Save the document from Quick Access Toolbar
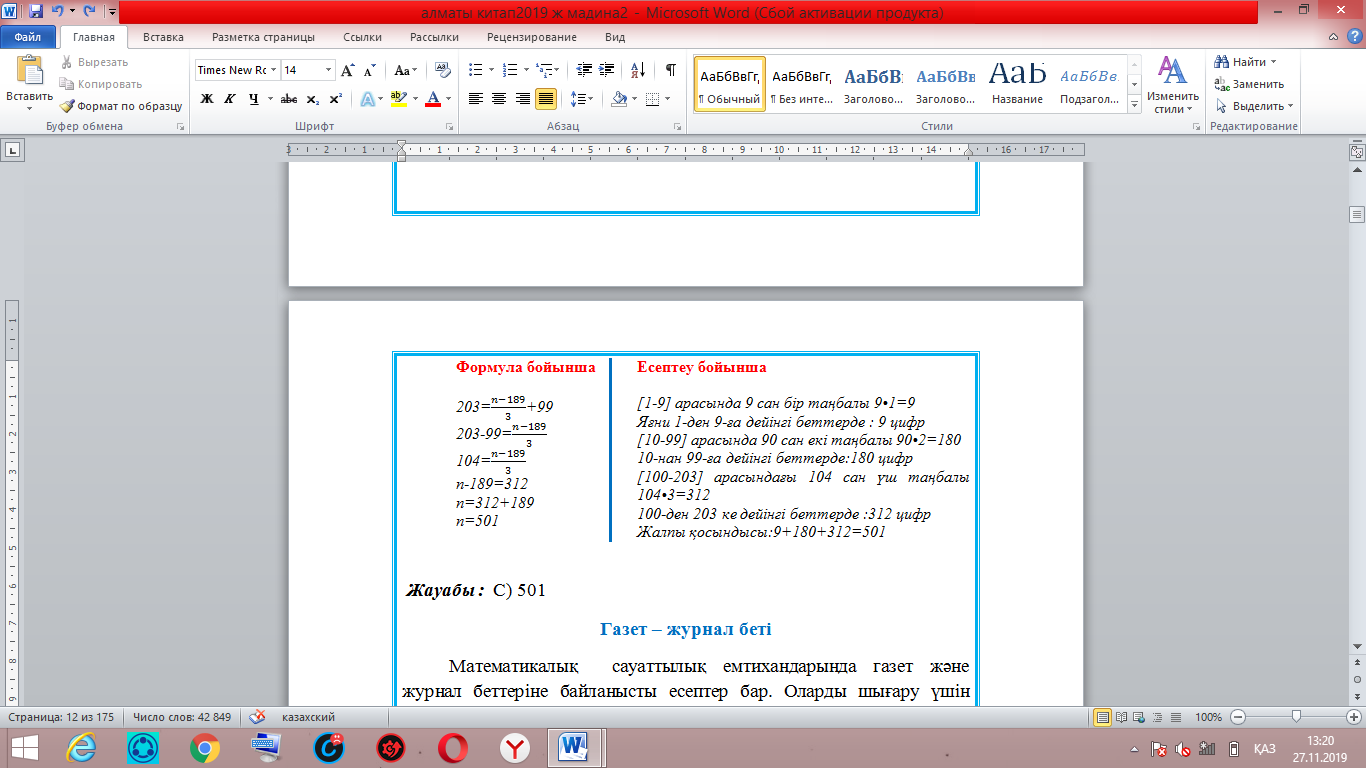Image resolution: width=1366 pixels, height=768 pixels. coord(36,12)
